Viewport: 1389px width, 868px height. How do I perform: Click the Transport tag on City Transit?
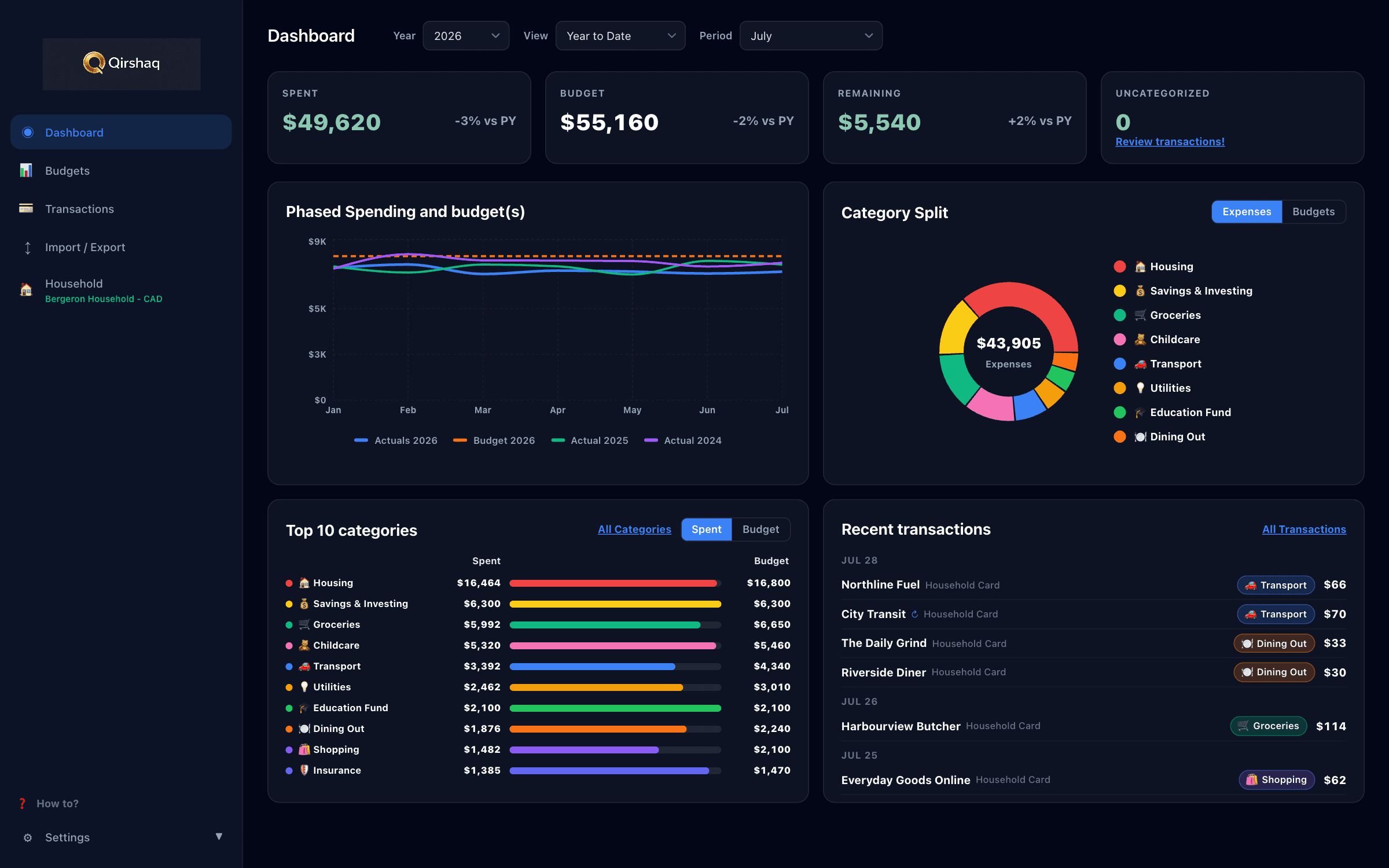pyautogui.click(x=1276, y=614)
